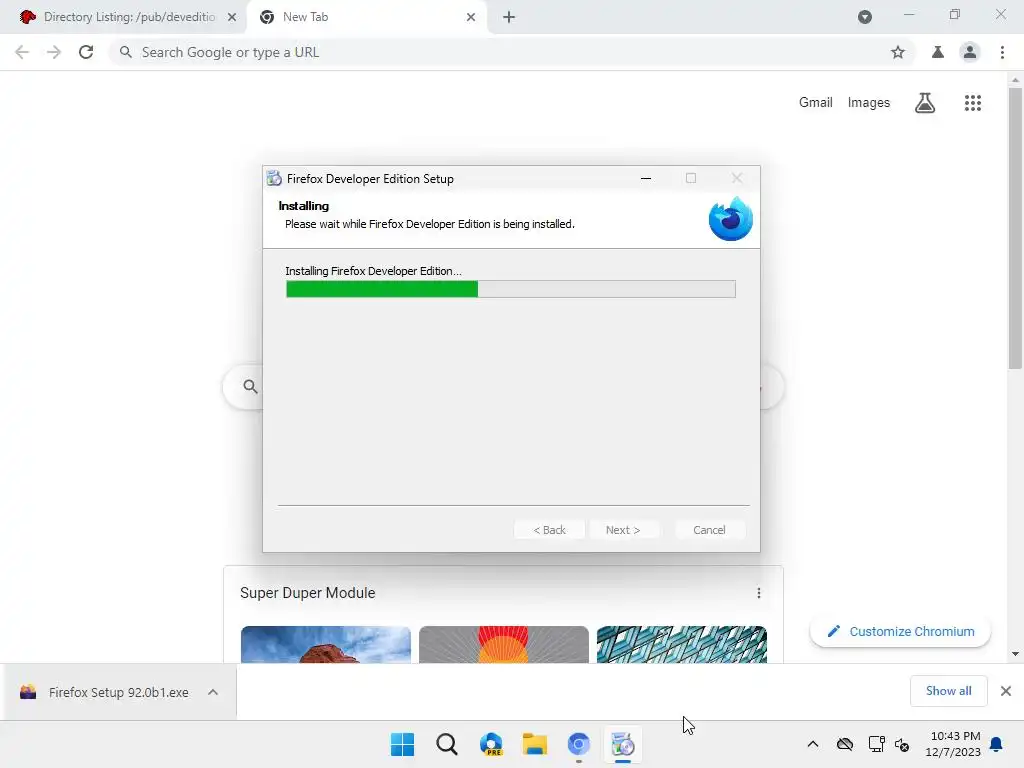The height and width of the screenshot is (768, 1024).
Task: Close the Directory Listing tab
Action: pyautogui.click(x=232, y=17)
